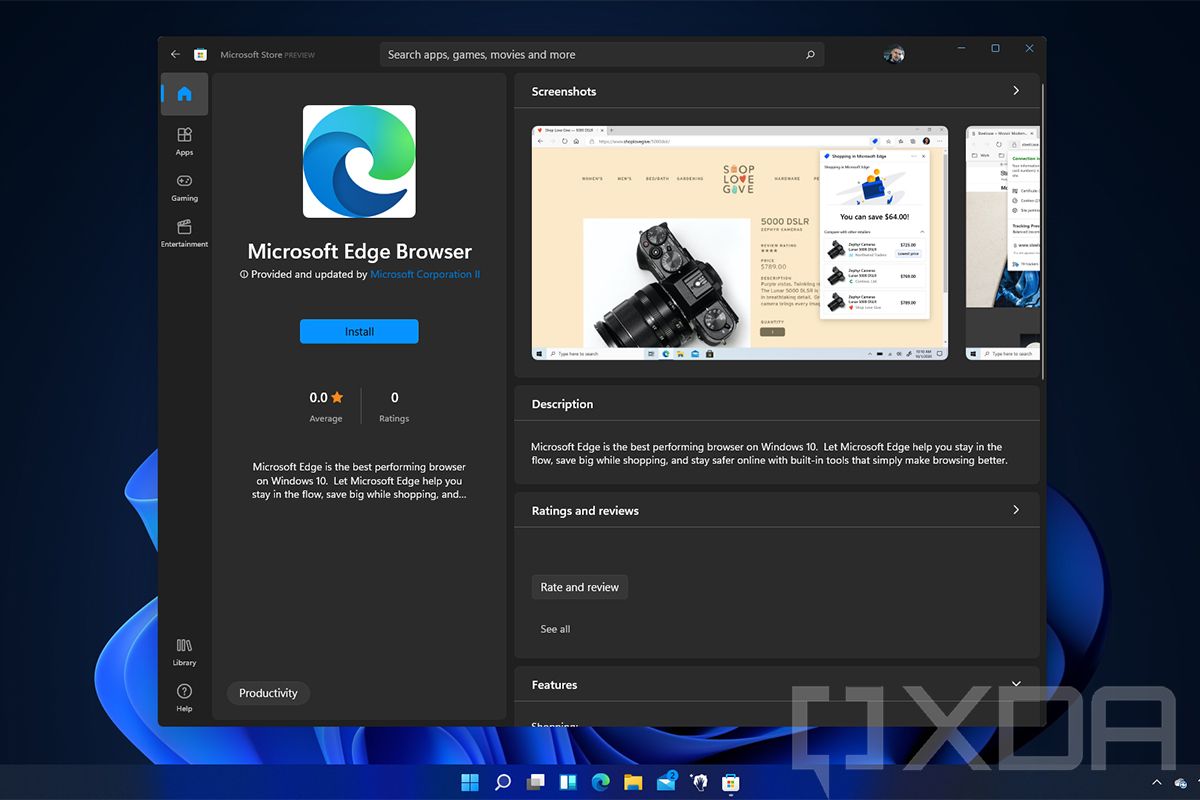This screenshot has width=1200, height=800.
Task: Open the first Edge shopping screenshot
Action: (739, 243)
